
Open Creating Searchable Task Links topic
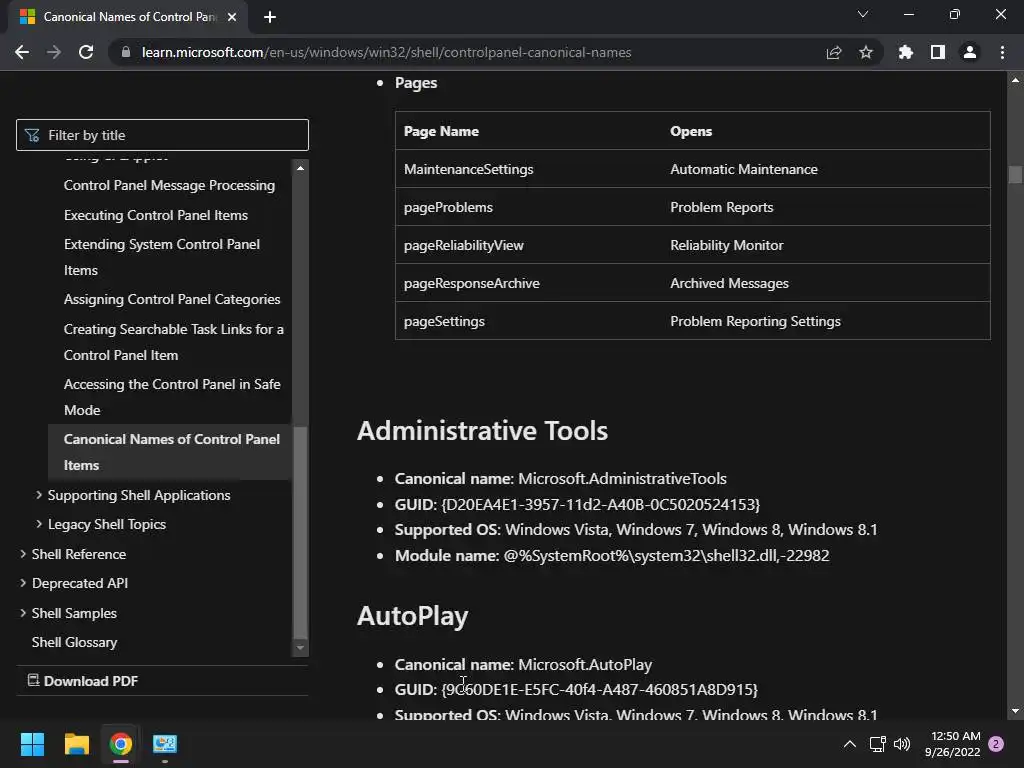click(174, 342)
